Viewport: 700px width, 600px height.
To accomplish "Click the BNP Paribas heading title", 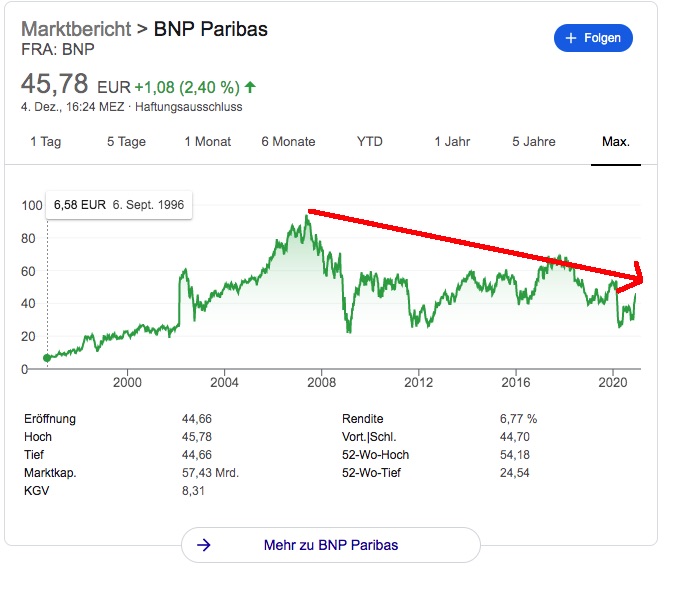I will [x=210, y=28].
